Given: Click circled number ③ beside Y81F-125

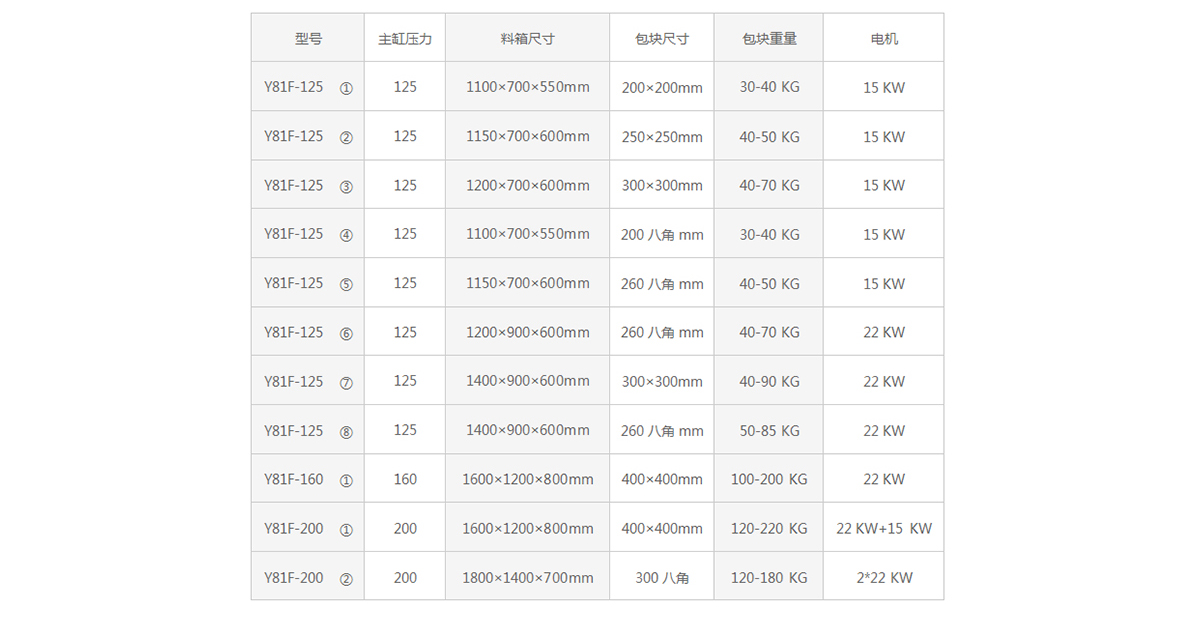Looking at the screenshot, I should click(x=346, y=186).
